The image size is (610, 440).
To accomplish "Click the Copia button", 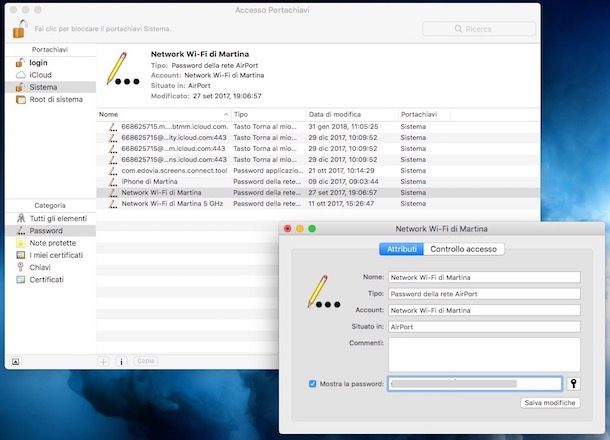I will pyautogui.click(x=146, y=361).
